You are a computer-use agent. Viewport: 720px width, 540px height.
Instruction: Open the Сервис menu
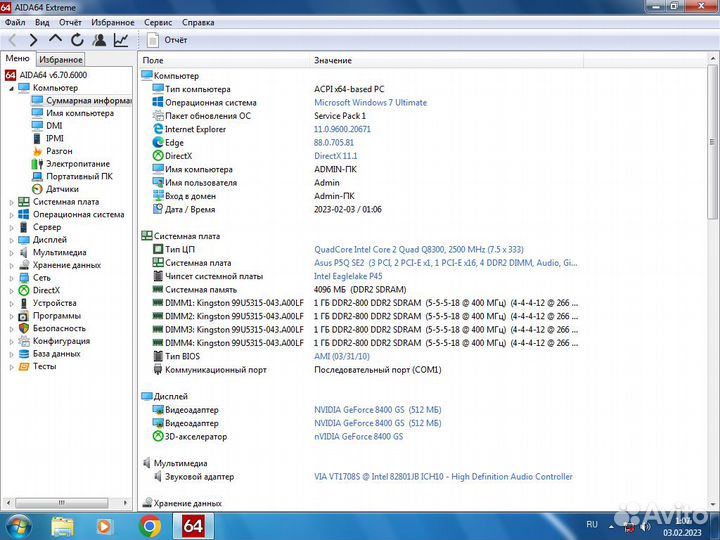tap(158, 22)
